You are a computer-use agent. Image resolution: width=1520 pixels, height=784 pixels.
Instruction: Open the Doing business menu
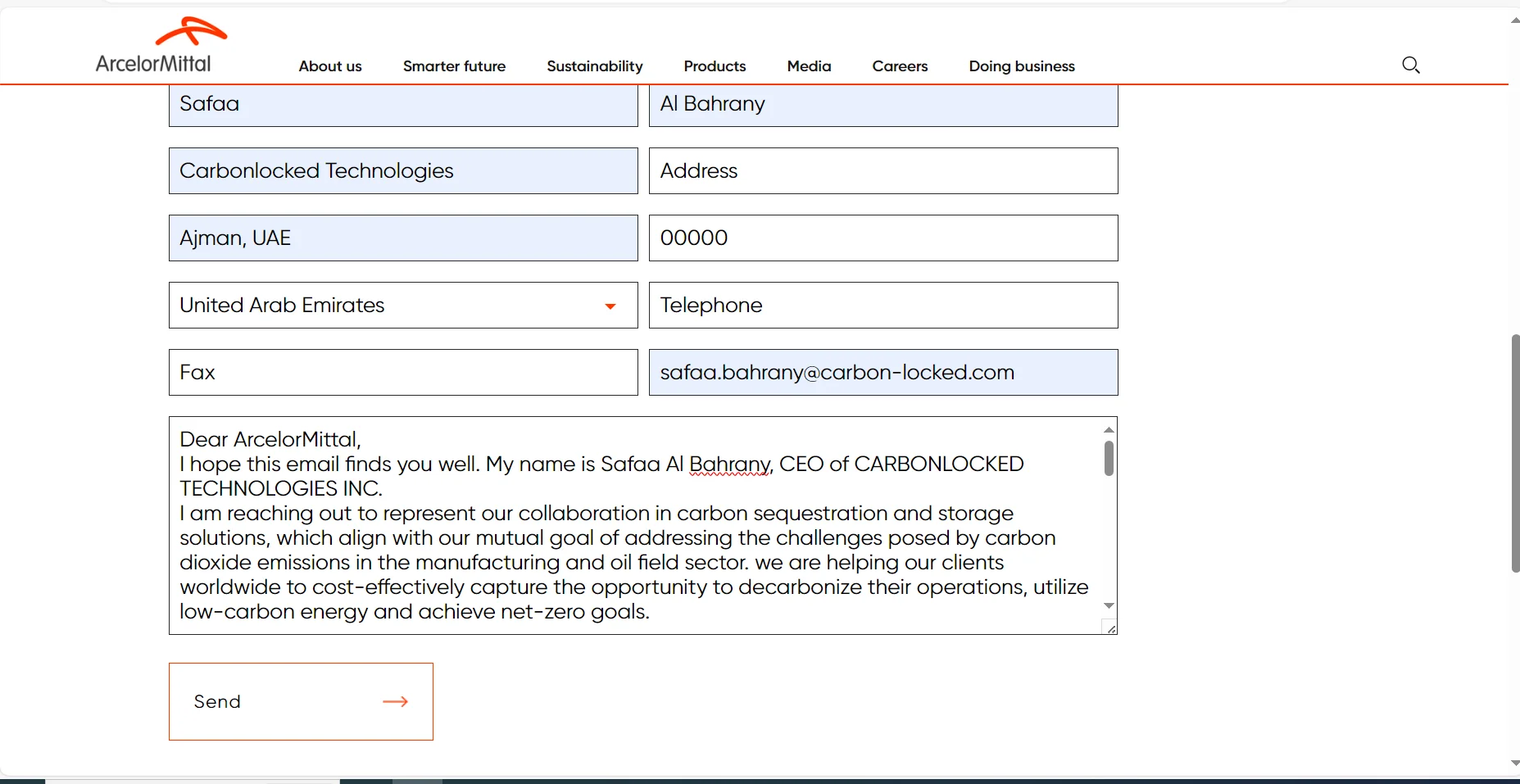[x=1022, y=66]
